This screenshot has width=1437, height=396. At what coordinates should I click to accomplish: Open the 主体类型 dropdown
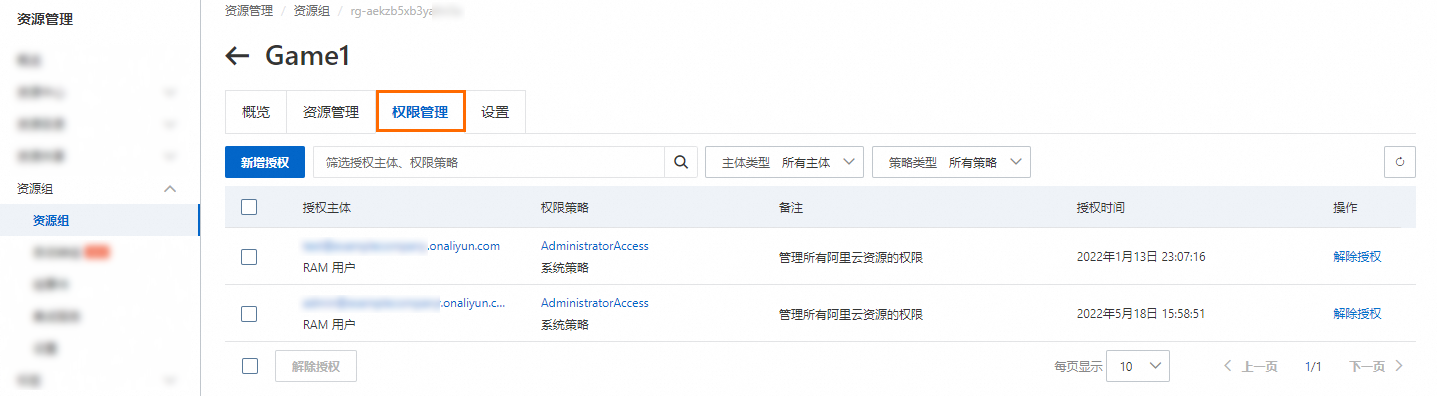(785, 162)
